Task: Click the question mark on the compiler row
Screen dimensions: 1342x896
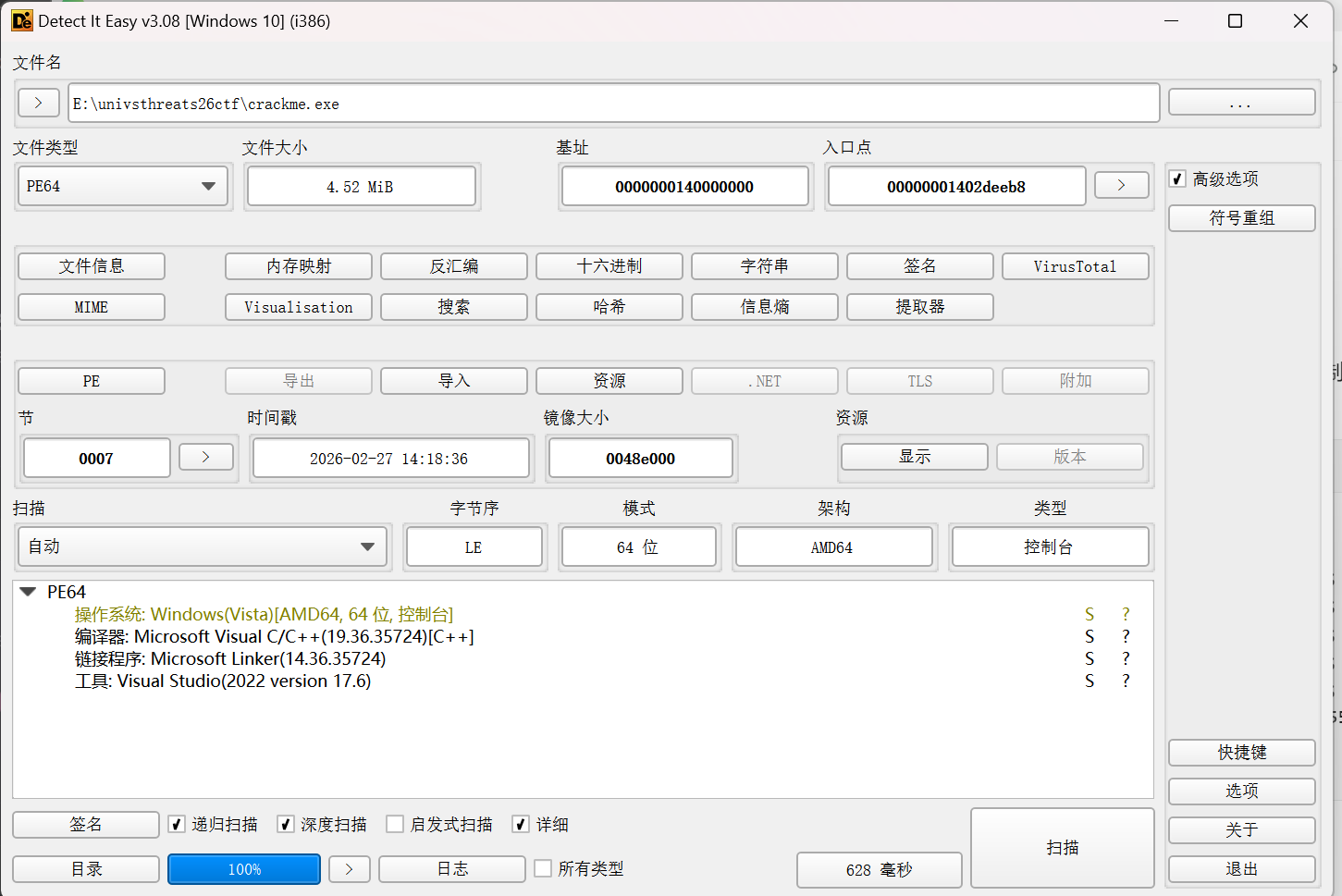Action: [1126, 636]
